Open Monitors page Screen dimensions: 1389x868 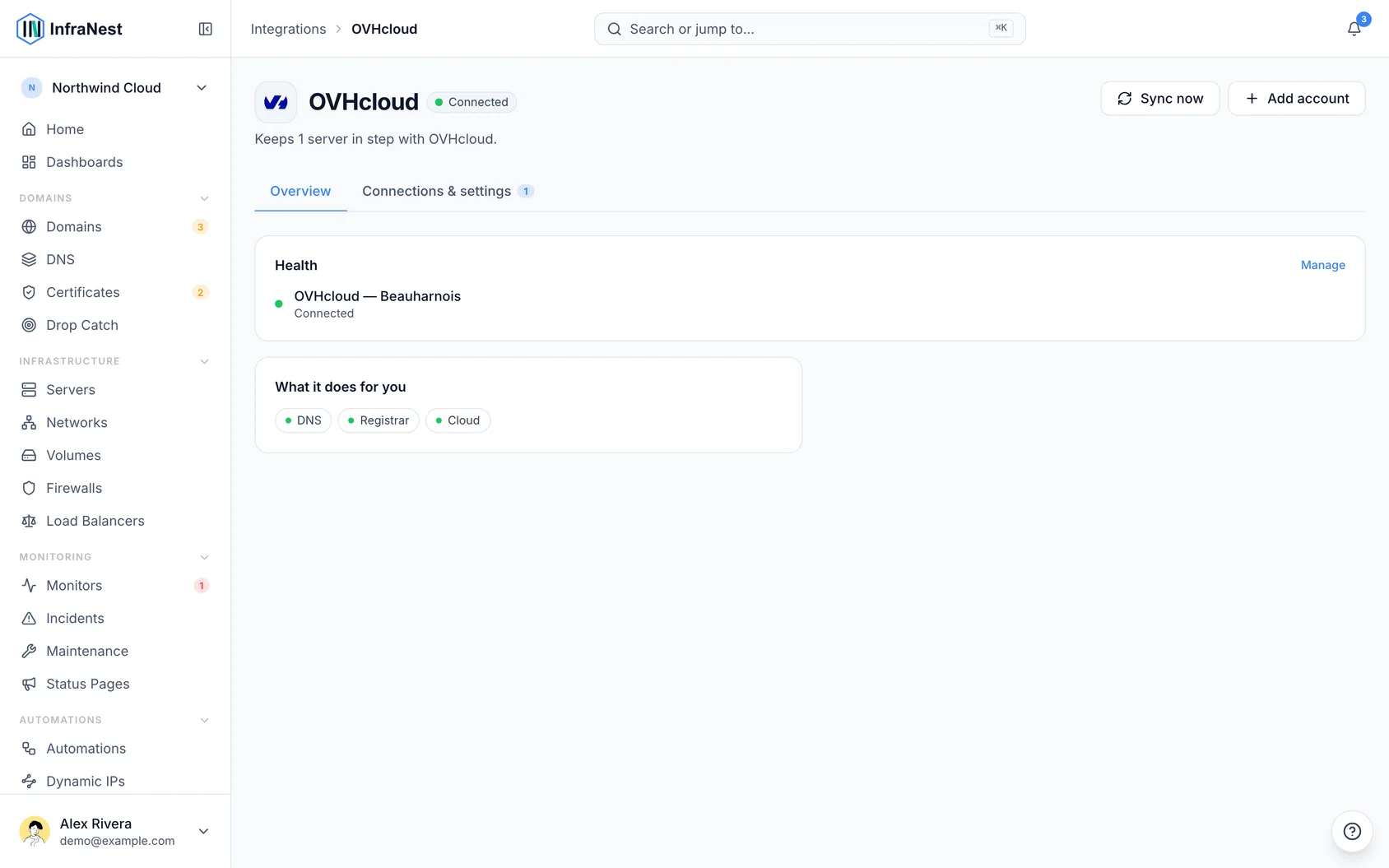(x=115, y=585)
